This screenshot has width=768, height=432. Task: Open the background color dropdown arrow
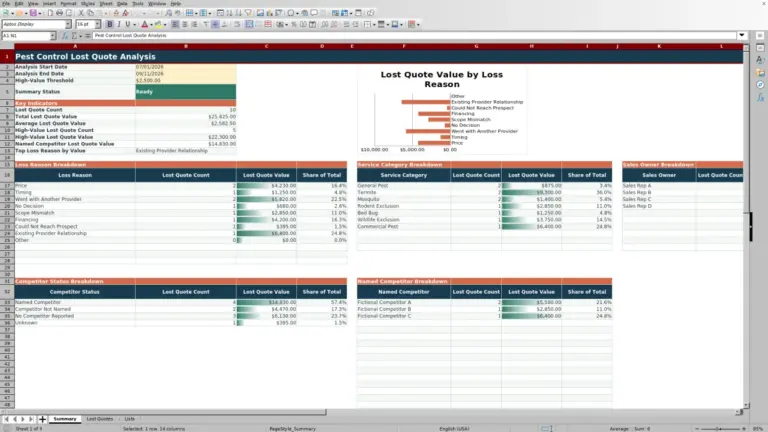pyautogui.click(x=165, y=24)
